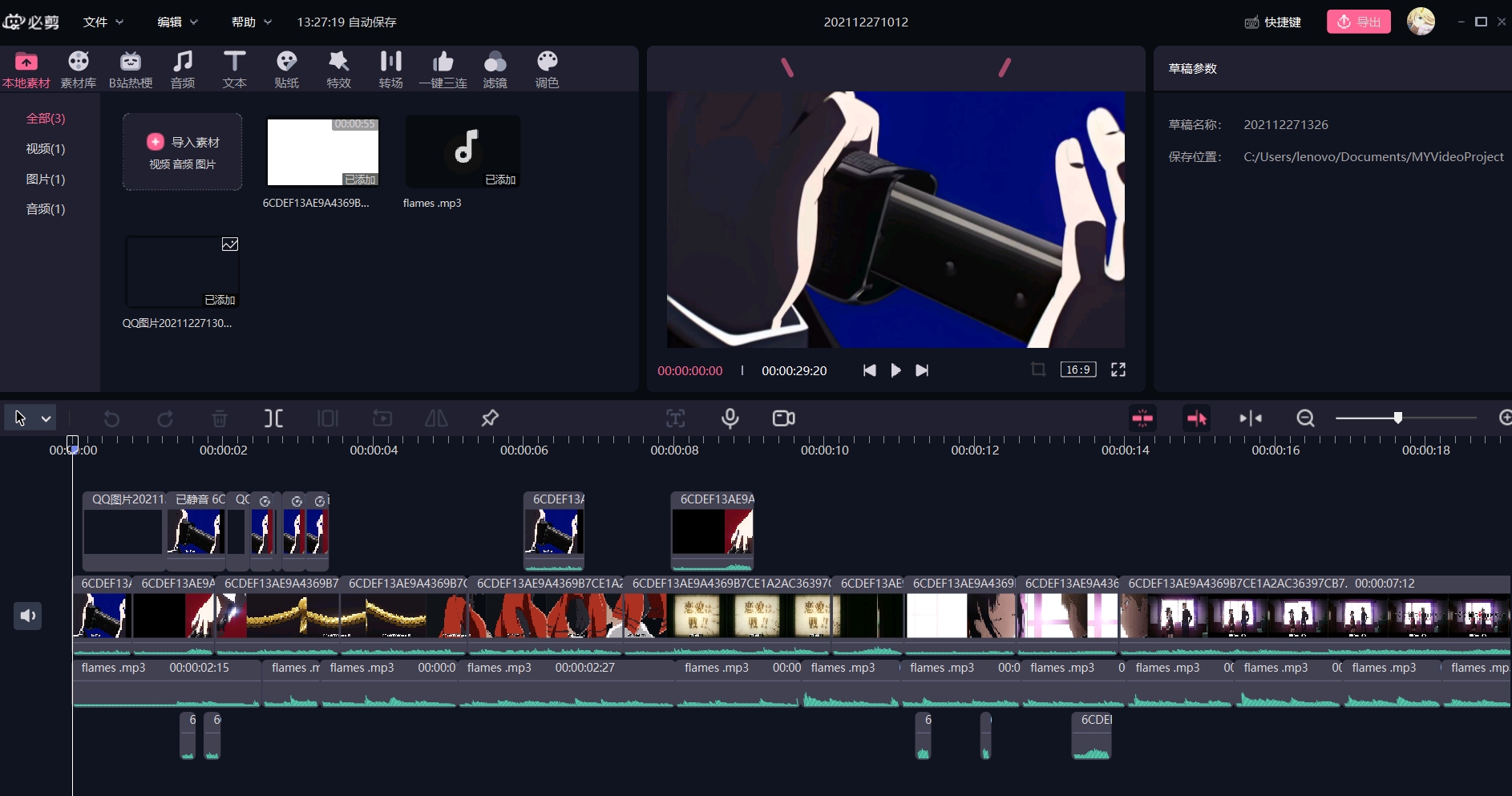Select the 全部(3) category
Image resolution: width=1512 pixels, height=796 pixels.
46,119
